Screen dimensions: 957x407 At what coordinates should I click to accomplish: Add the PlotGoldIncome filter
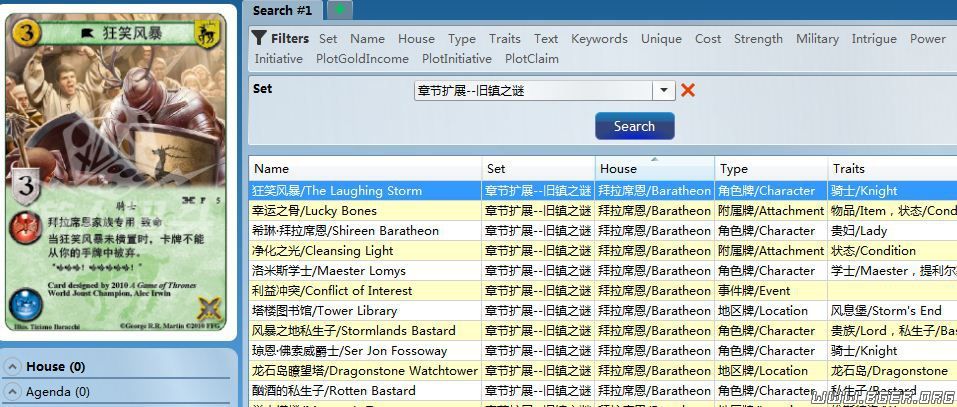(x=363, y=59)
